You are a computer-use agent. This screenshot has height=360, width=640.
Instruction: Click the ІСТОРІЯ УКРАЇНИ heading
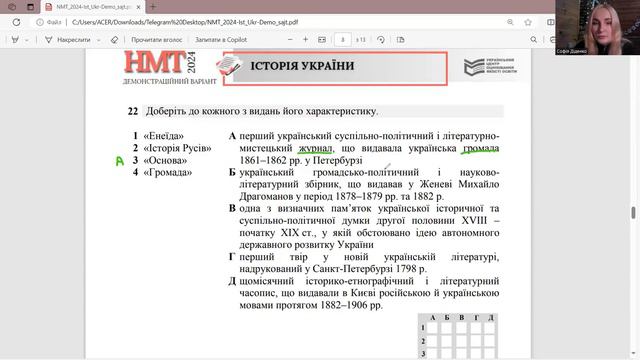[302, 66]
